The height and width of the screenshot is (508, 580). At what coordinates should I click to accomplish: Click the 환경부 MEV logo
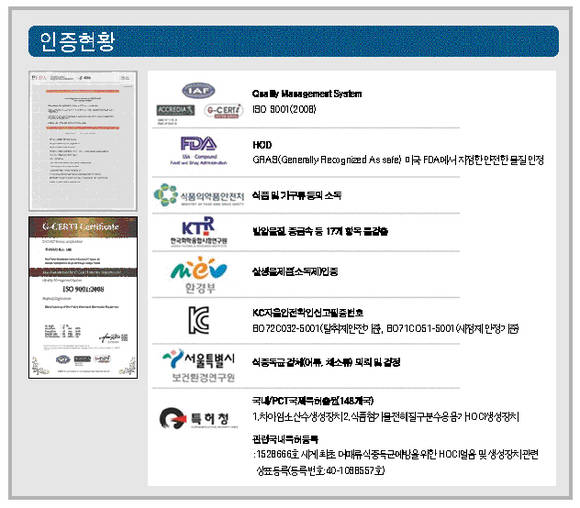tap(199, 275)
